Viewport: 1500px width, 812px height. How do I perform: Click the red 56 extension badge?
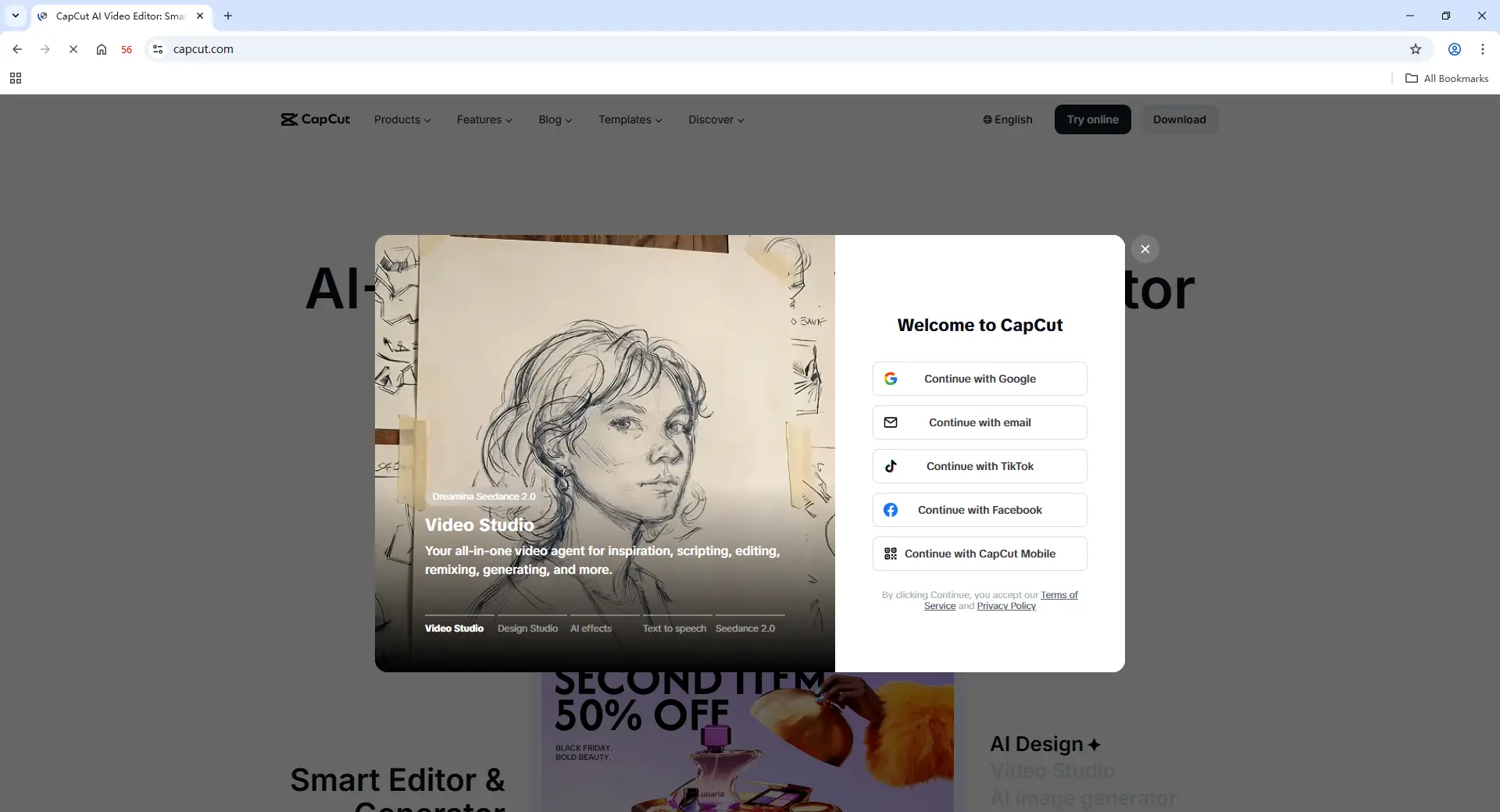127,49
